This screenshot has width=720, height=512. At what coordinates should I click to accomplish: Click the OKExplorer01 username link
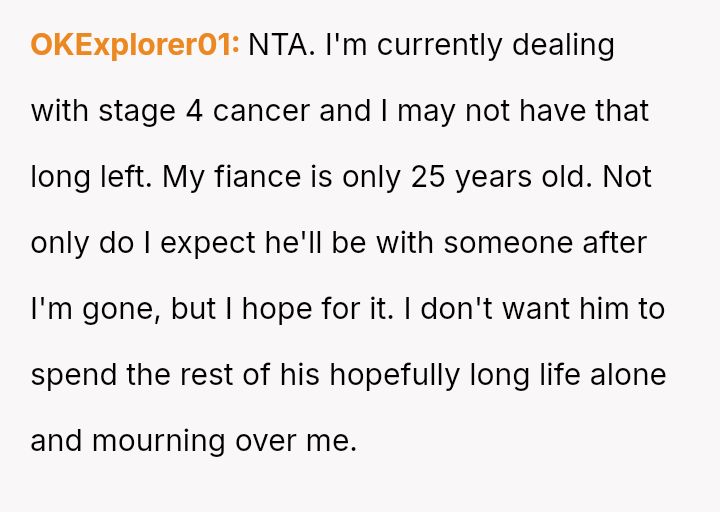[x=134, y=45]
